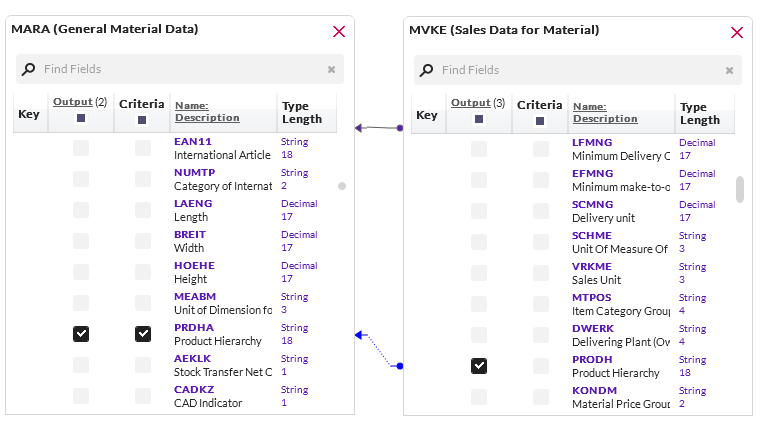Uncheck the PRDHA output checkbox
766x422 pixels.
click(x=81, y=334)
